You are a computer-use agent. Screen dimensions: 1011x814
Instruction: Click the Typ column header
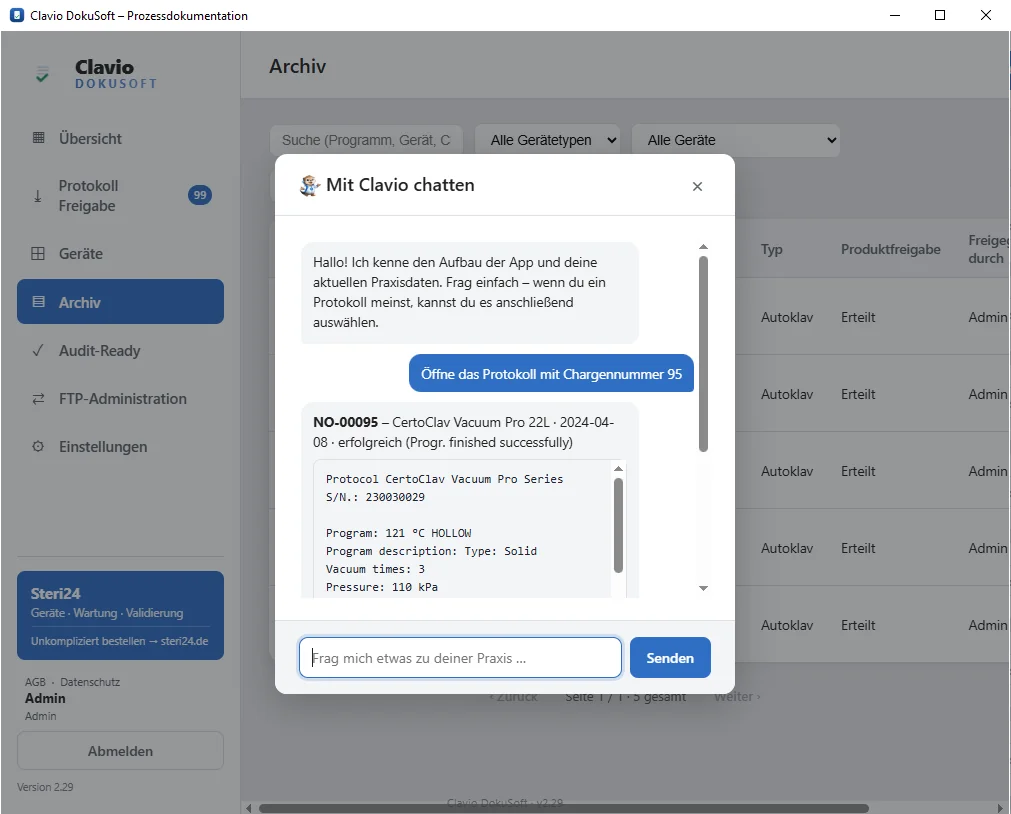[x=771, y=249]
